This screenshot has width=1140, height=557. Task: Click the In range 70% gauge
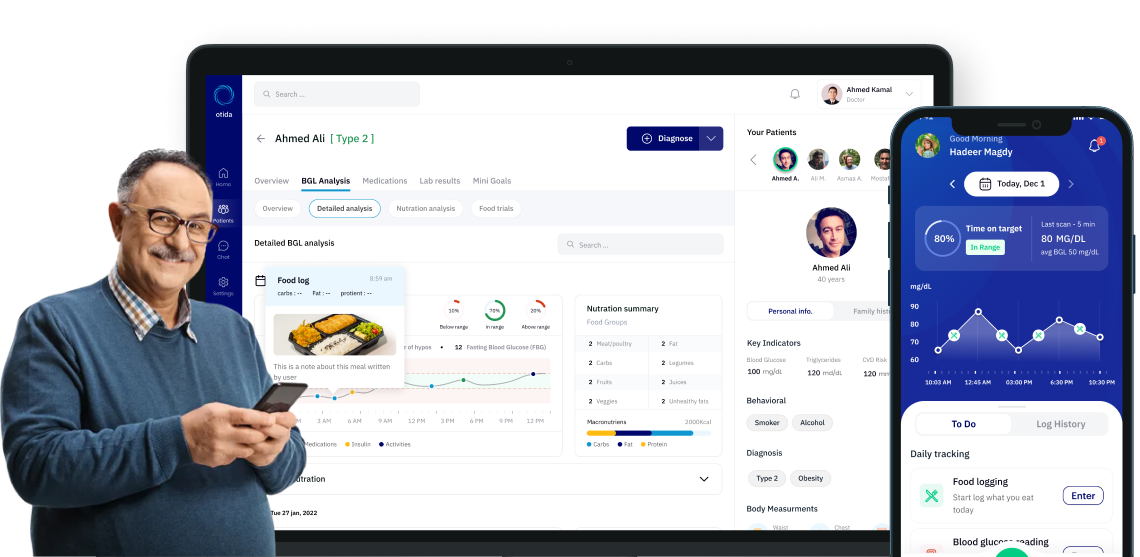494,310
